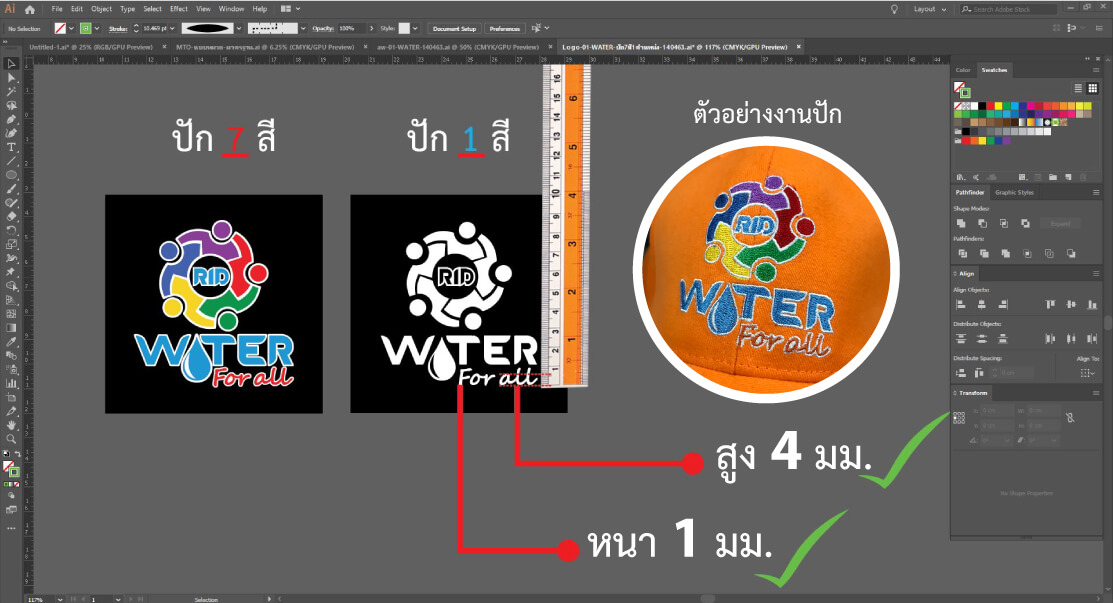Viewport: 1113px width, 603px height.
Task: Switch to aw-01-WATER-140463.ai document tab
Action: pos(458,47)
